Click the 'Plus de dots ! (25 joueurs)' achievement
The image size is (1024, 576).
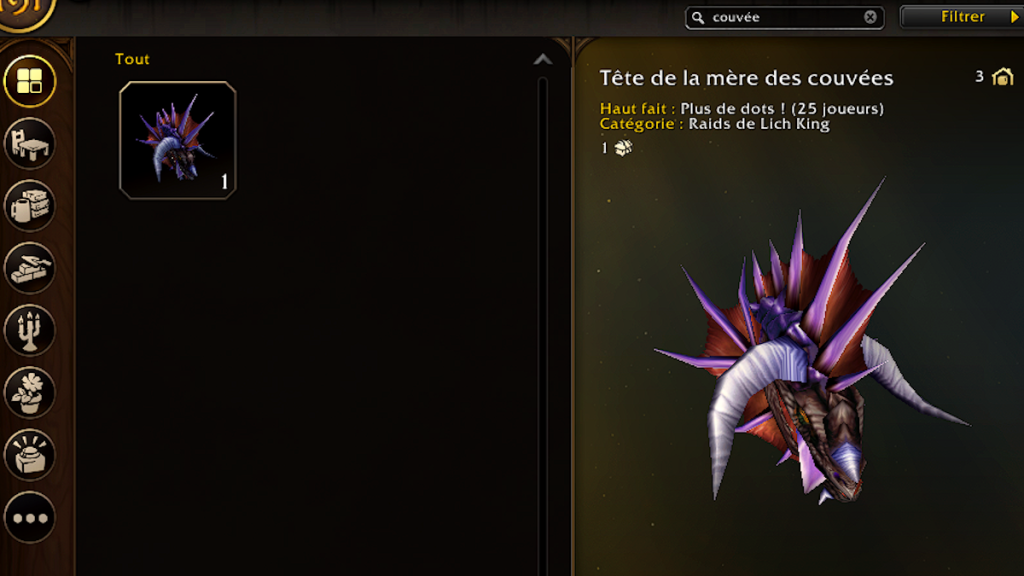click(782, 108)
